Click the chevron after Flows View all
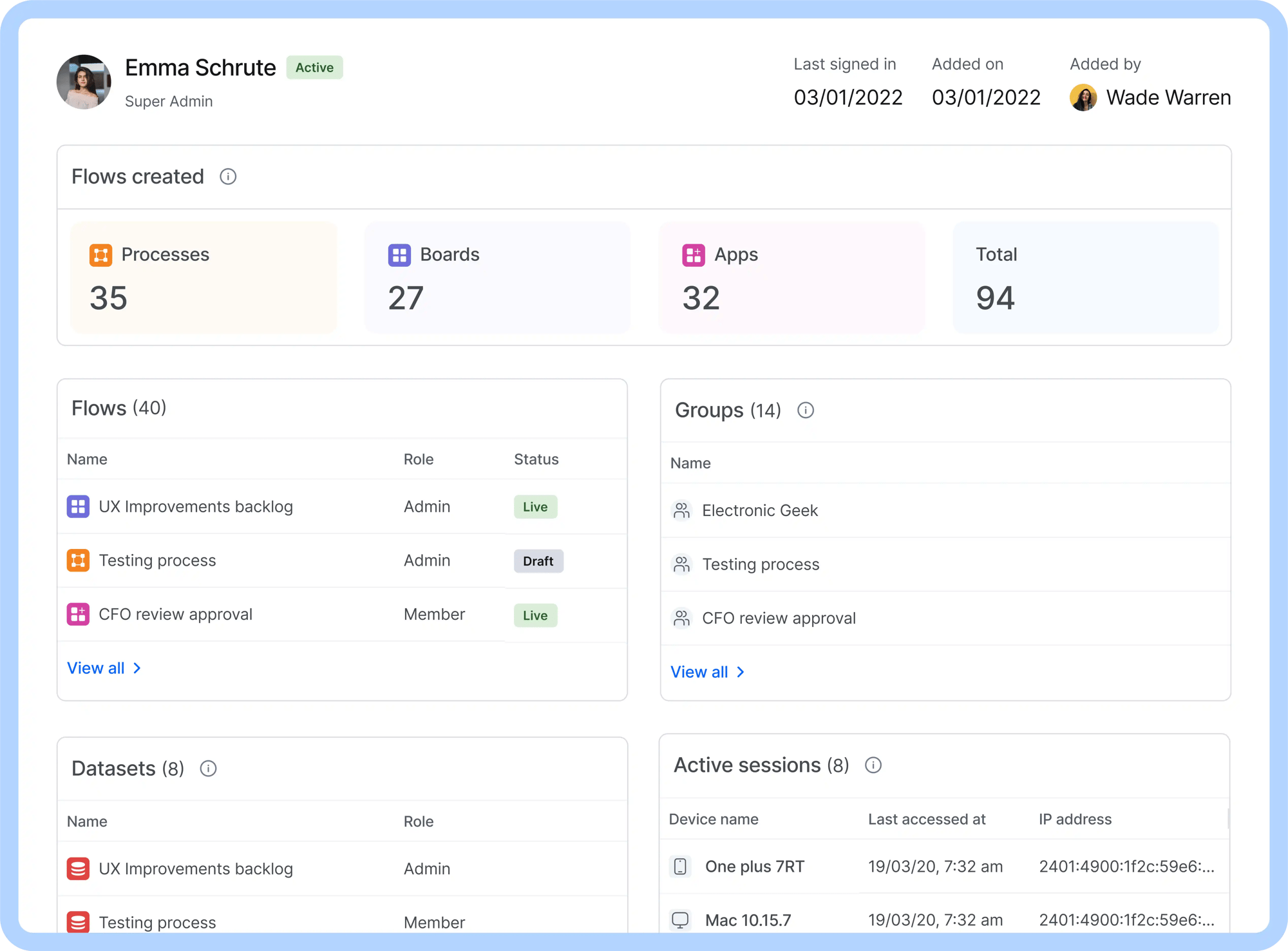1288x951 pixels. click(137, 668)
